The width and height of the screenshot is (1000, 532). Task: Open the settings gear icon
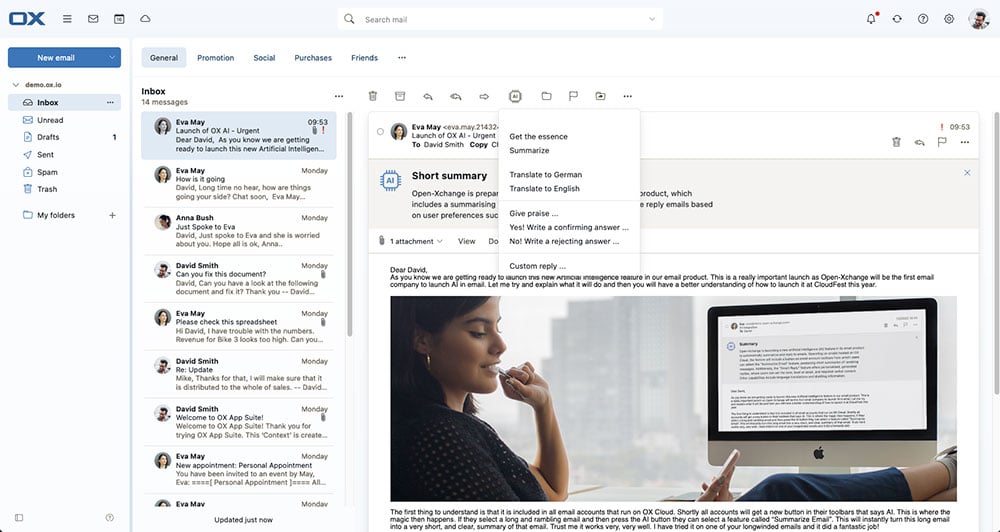949,19
